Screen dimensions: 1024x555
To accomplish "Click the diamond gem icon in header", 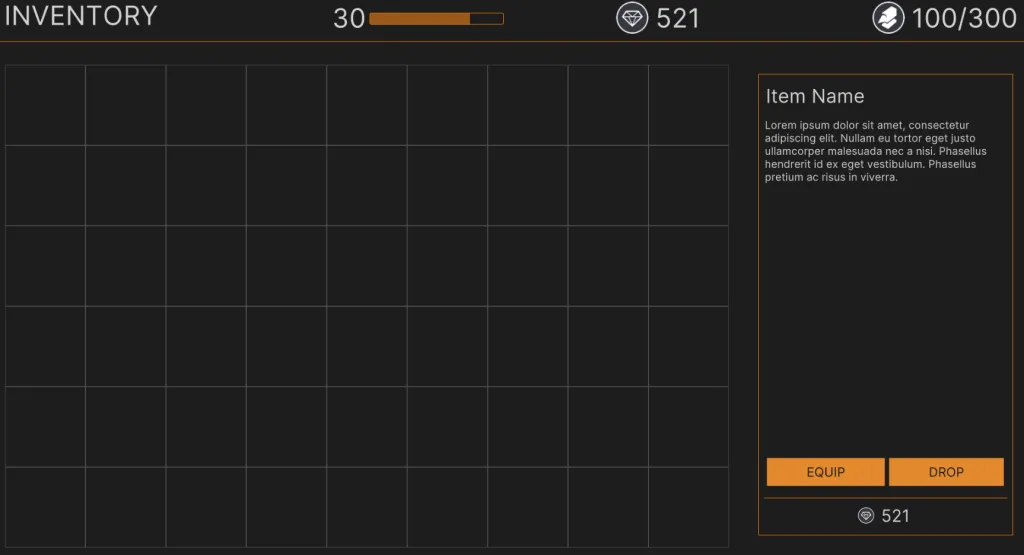I will pyautogui.click(x=632, y=18).
